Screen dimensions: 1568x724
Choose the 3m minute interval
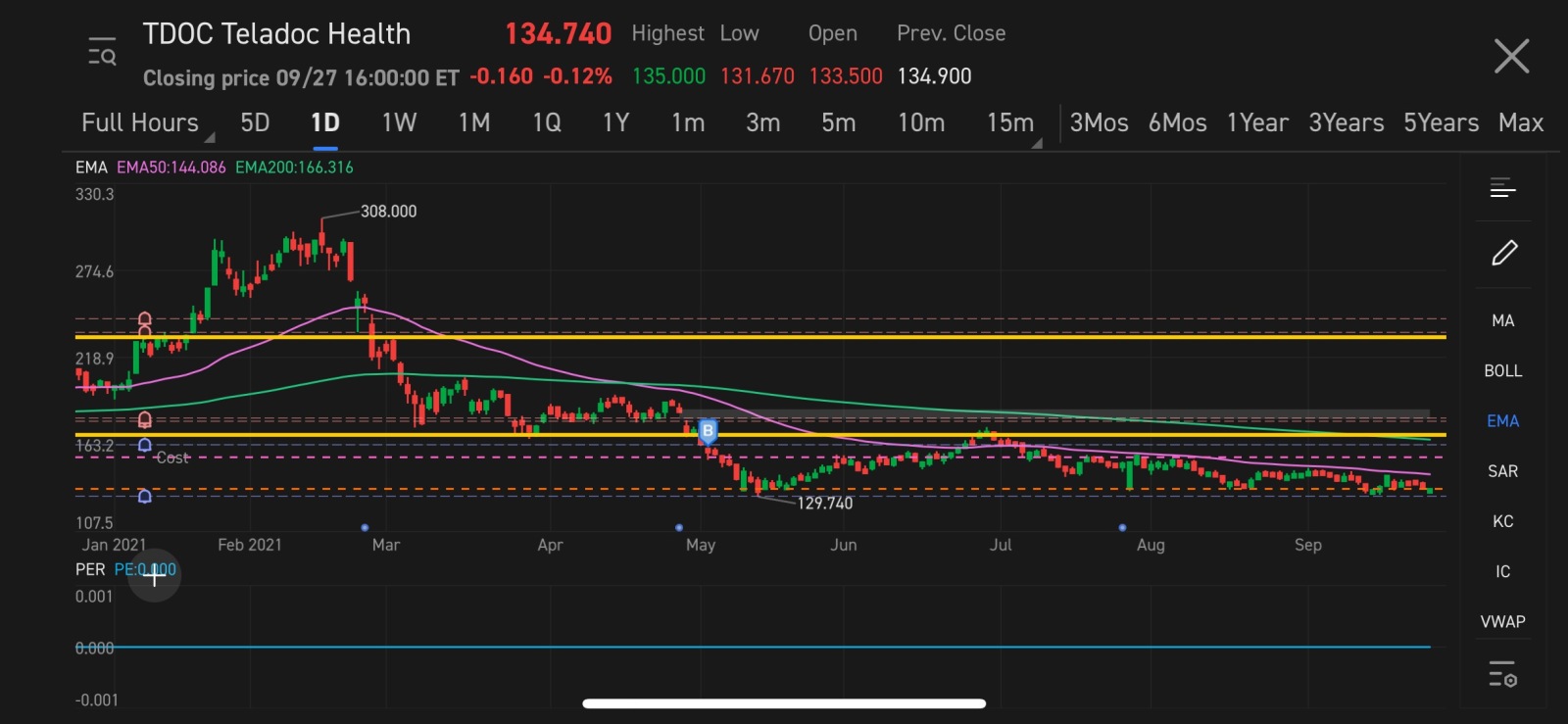click(763, 122)
